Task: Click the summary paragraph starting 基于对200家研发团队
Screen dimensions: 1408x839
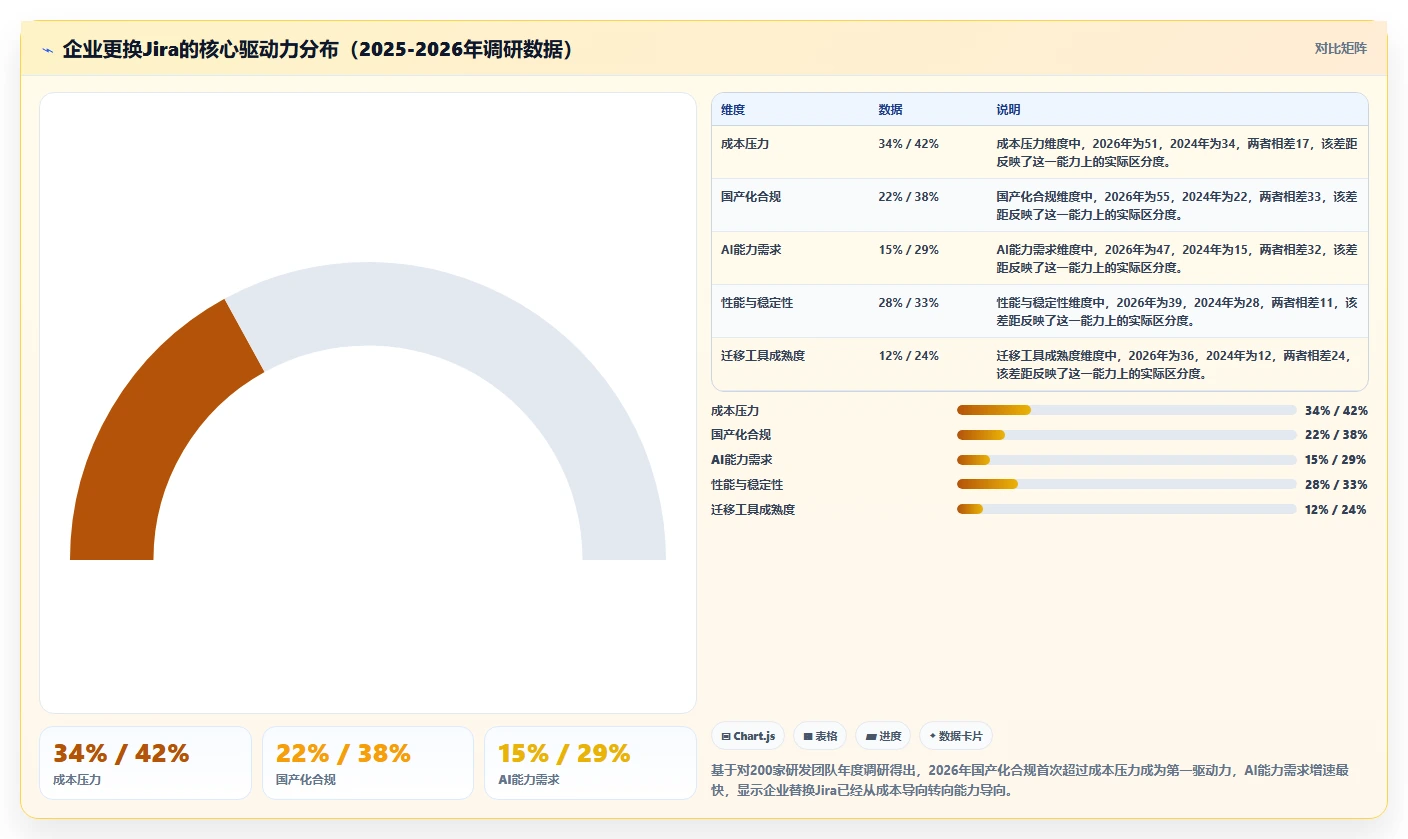Action: (1030, 780)
